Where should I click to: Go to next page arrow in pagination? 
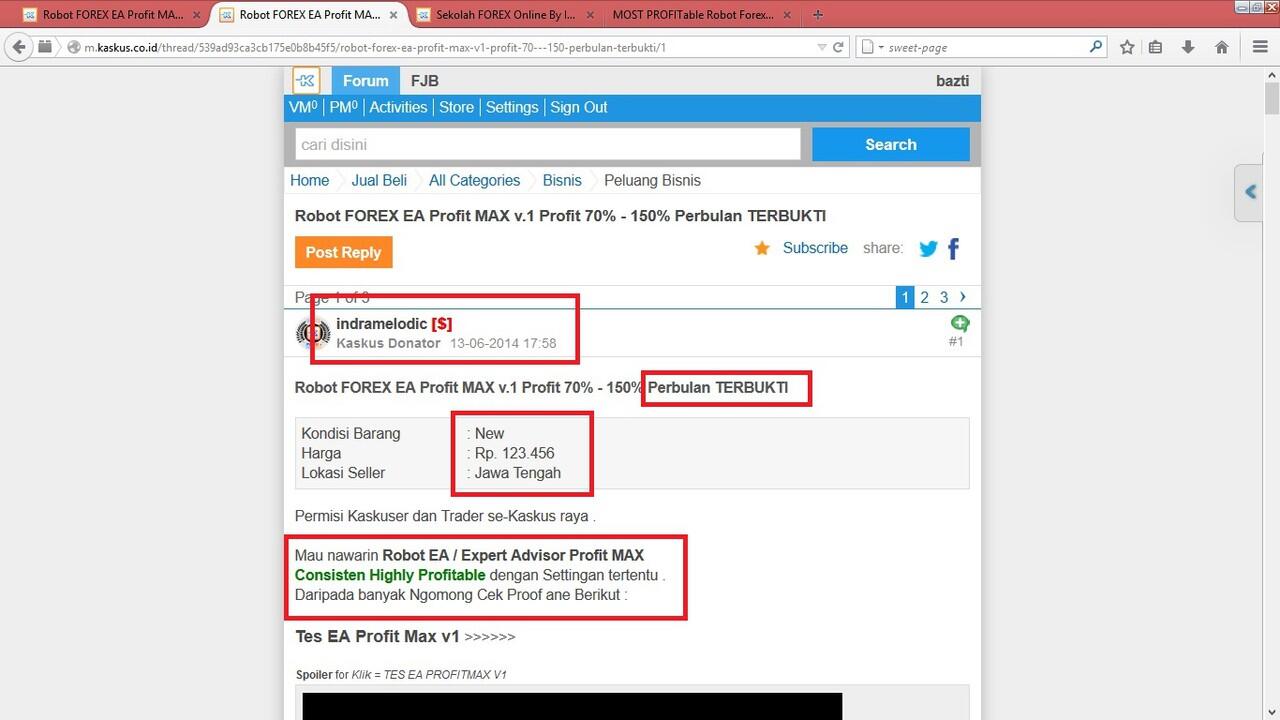pos(963,297)
